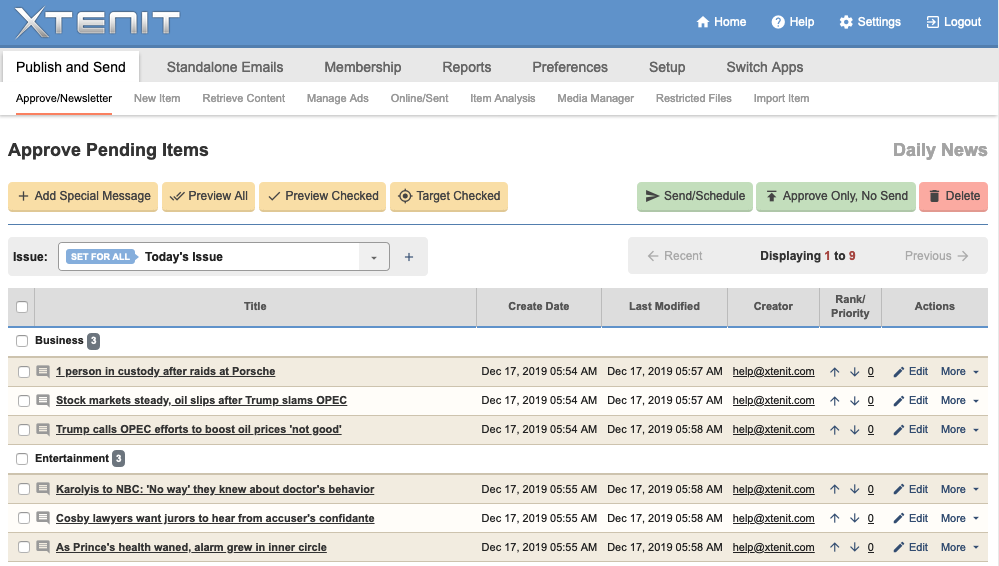Check the Entertainment section checkbox

tap(22, 458)
